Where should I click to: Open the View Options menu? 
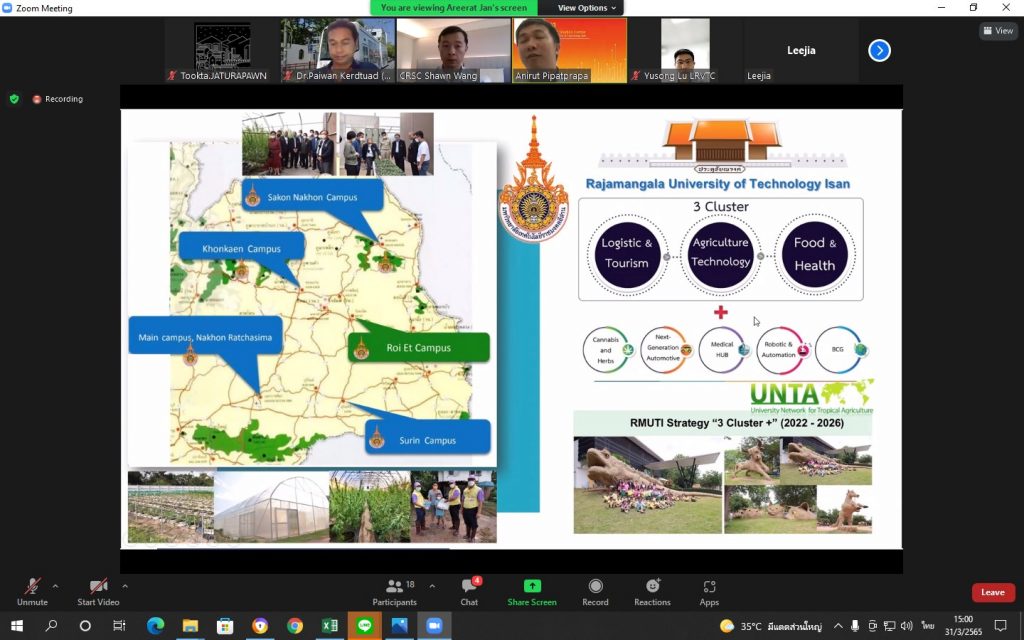coord(586,8)
